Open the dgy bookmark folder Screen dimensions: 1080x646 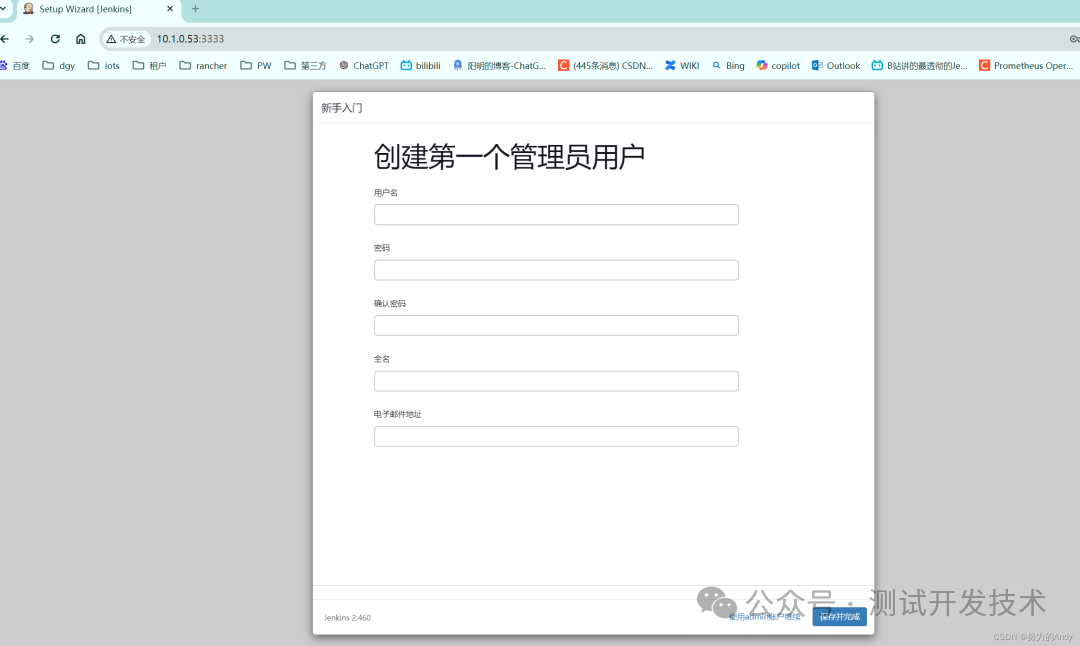point(59,65)
